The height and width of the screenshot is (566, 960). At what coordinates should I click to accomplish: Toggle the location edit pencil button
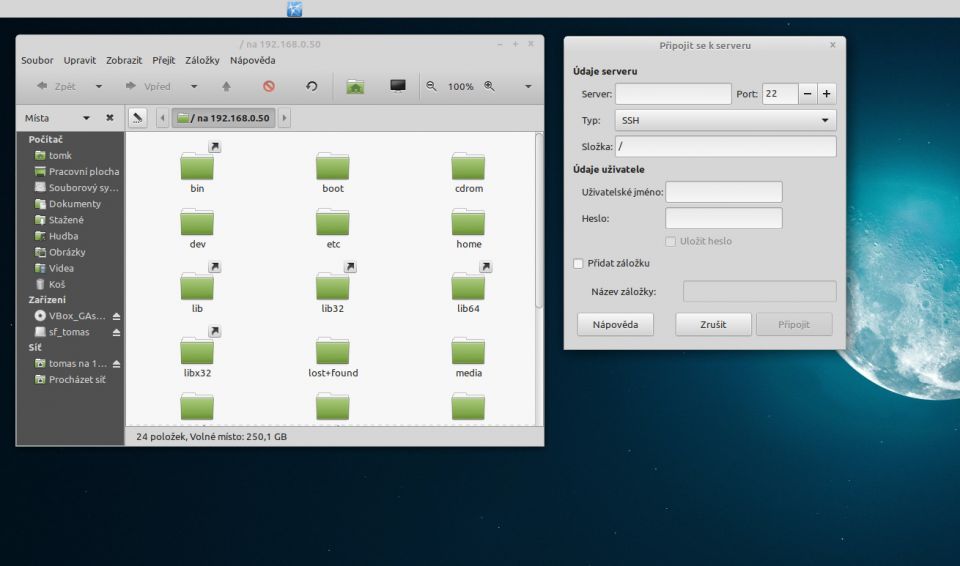point(138,118)
